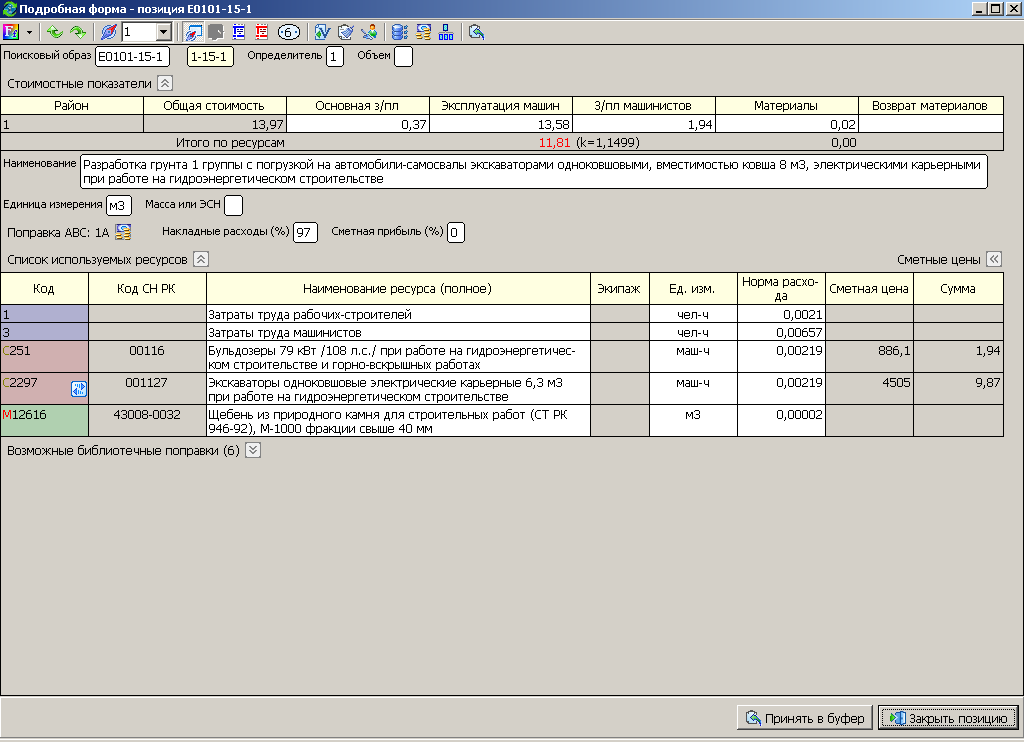The image size is (1024, 742).
Task: Click the Принять в буфер button
Action: pyautogui.click(x=804, y=718)
